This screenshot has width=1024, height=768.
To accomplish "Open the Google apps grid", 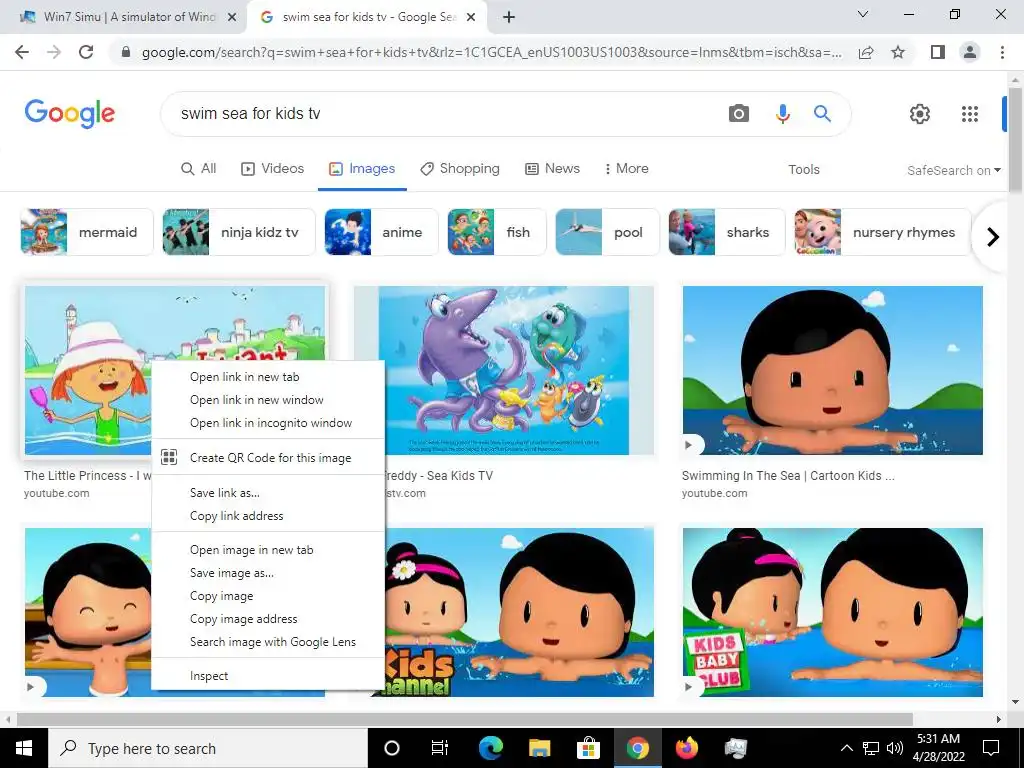I will point(970,114).
